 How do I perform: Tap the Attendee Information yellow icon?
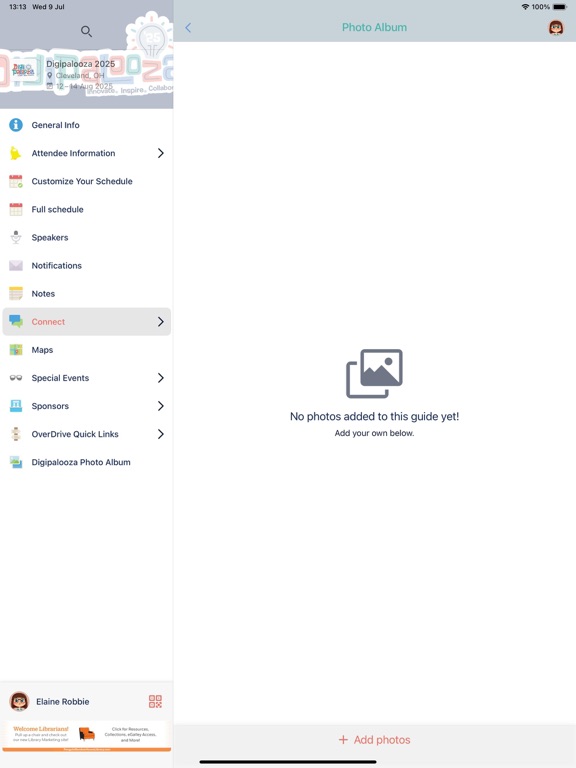pyautogui.click(x=16, y=153)
